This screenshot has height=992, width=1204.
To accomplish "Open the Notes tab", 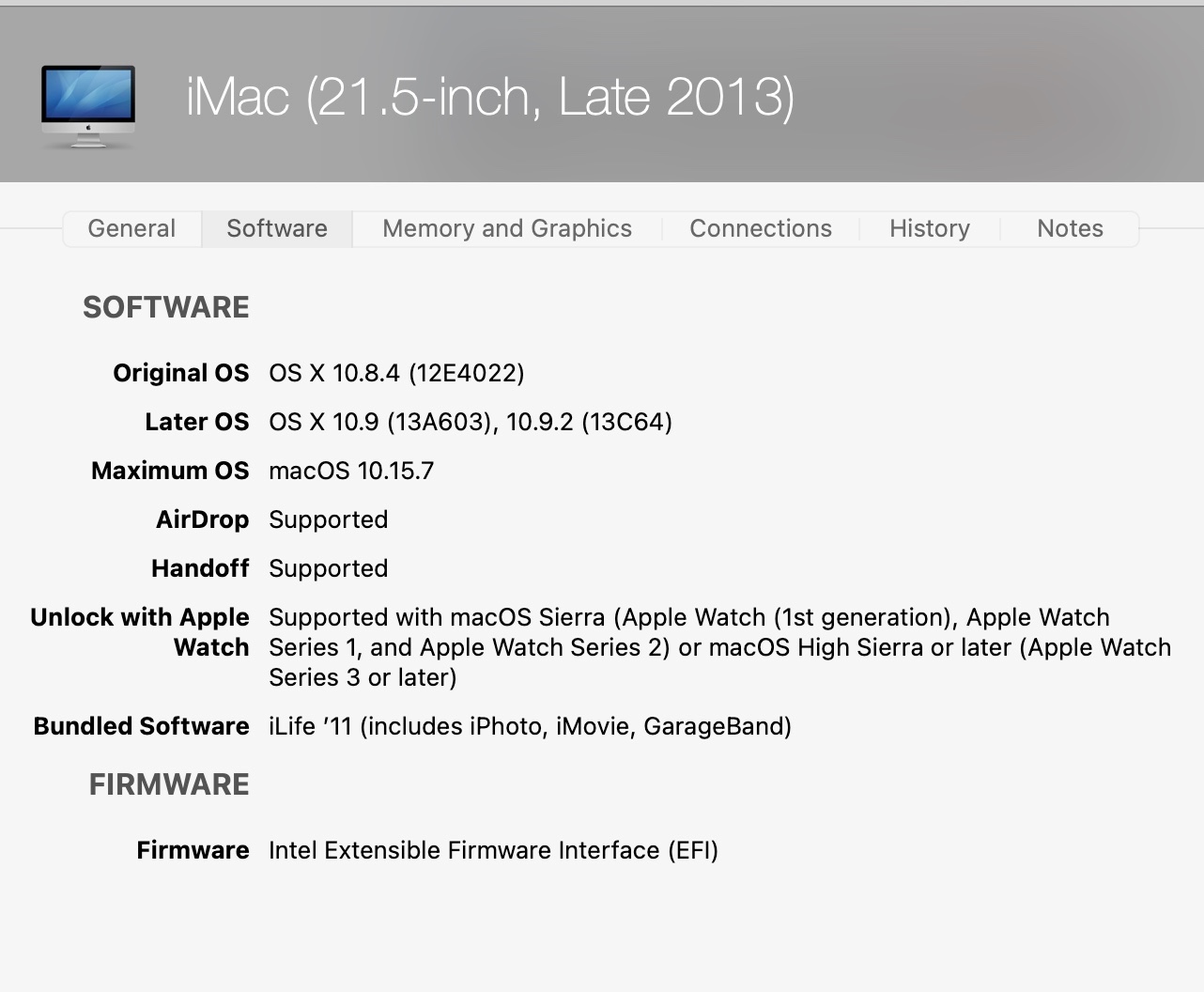I will pos(1070,228).
